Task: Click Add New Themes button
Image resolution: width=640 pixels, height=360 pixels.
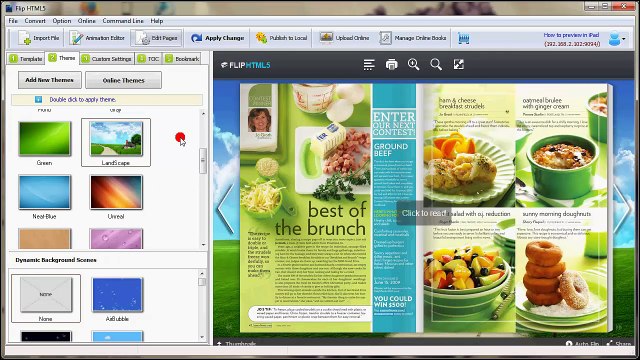Action: [x=49, y=80]
